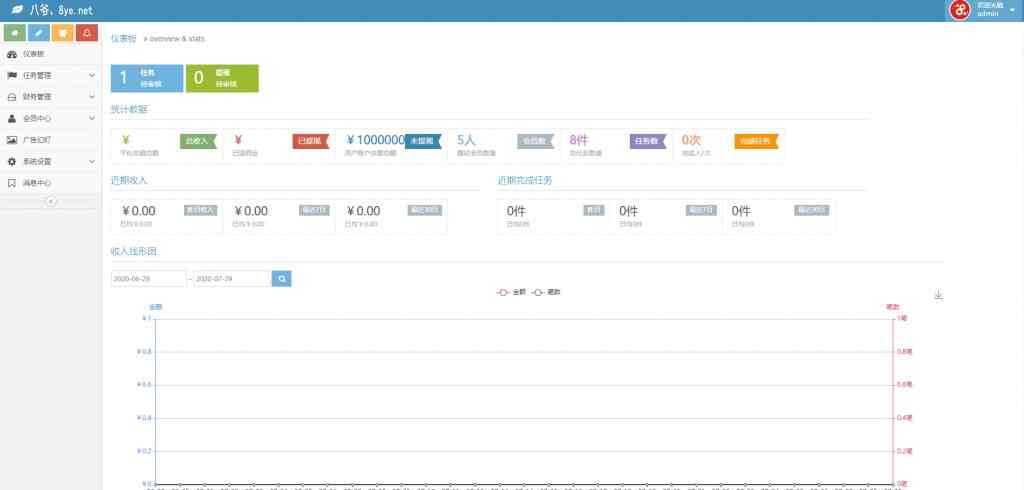Click the 0次 statistic value
This screenshot has width=1024, height=490.
(691, 140)
